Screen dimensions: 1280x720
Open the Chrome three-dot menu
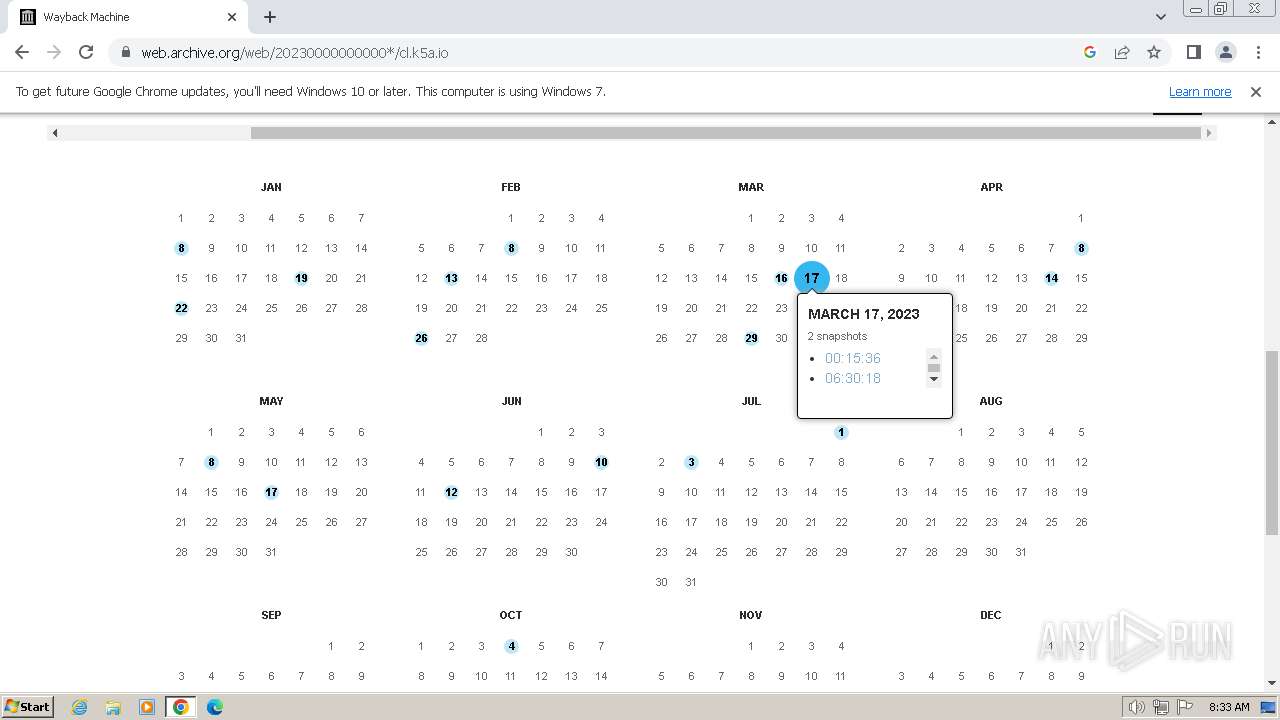(x=1258, y=52)
